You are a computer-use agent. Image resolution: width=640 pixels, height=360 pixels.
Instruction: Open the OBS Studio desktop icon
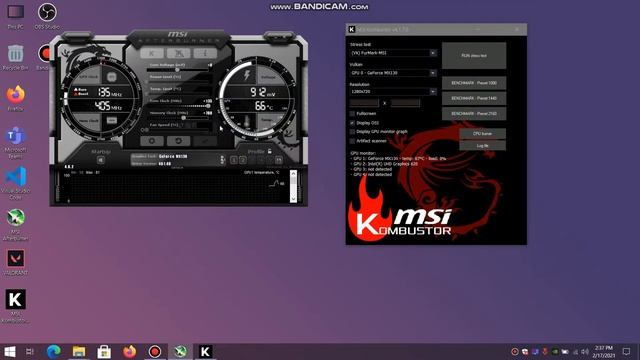click(x=47, y=16)
